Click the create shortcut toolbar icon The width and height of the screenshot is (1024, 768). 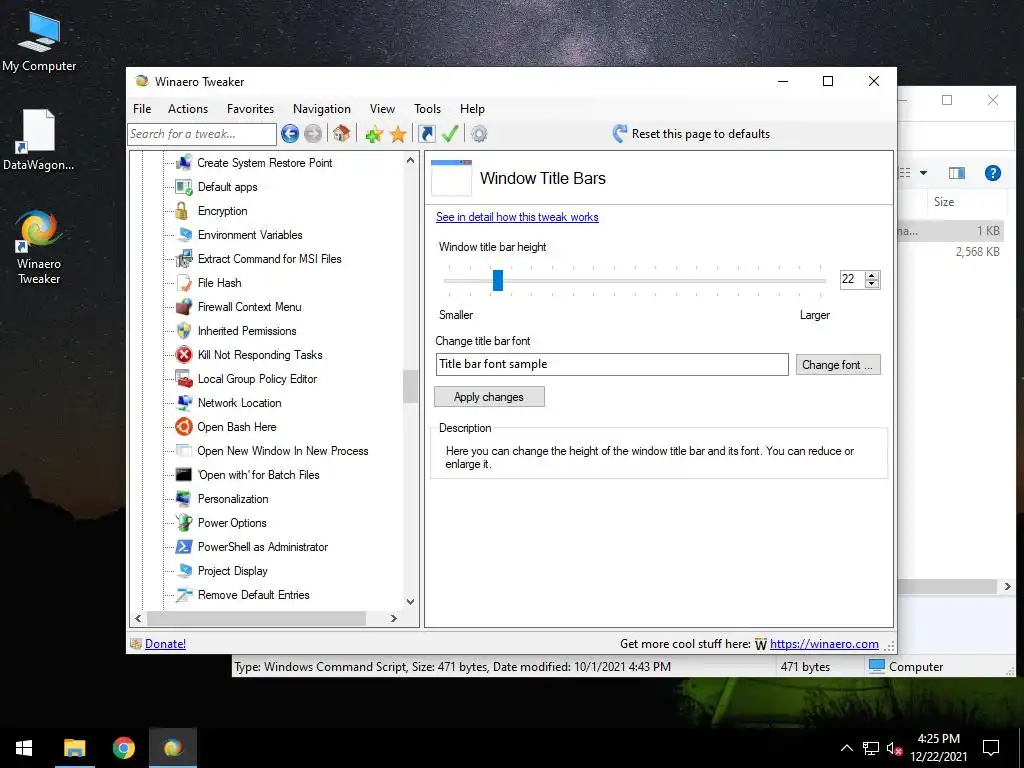[x=426, y=134]
